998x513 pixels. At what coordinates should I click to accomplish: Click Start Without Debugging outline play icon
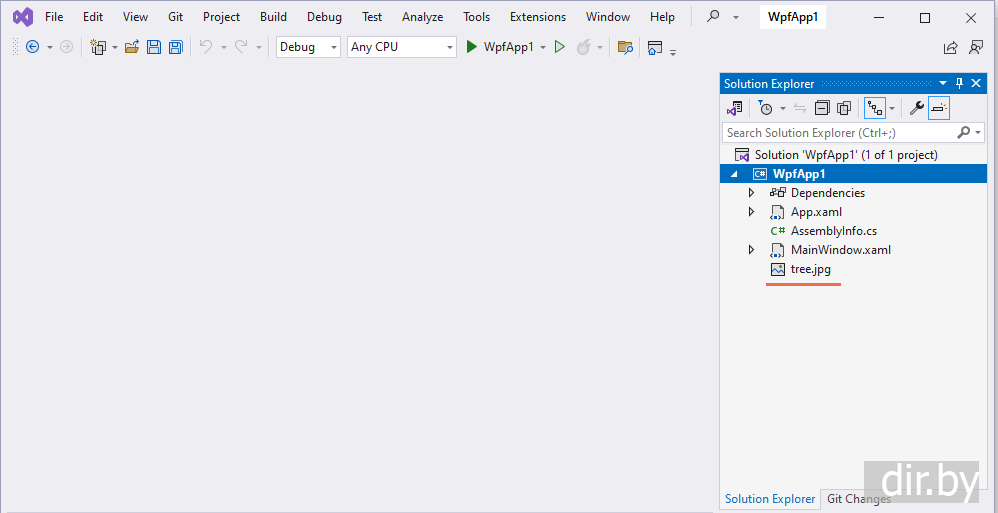pyautogui.click(x=560, y=47)
